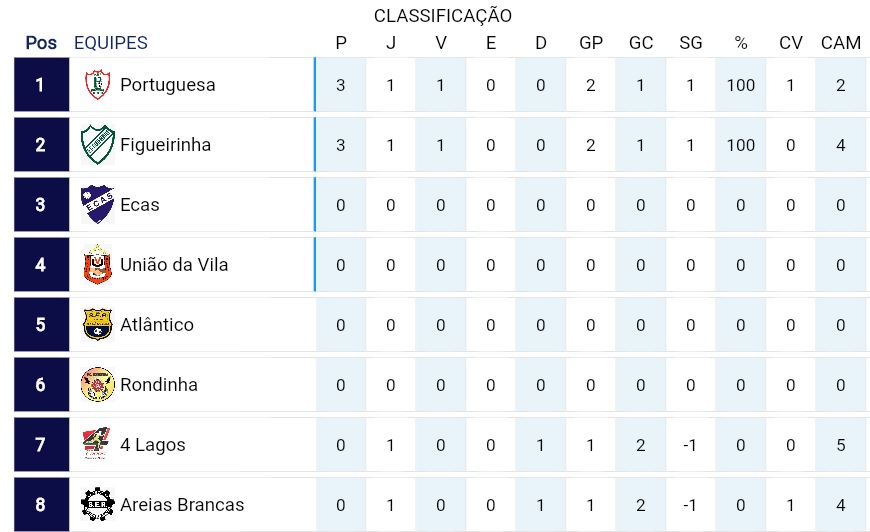Click the Rondinha round emblem
Viewport: 870px width, 532px height.
(x=98, y=384)
